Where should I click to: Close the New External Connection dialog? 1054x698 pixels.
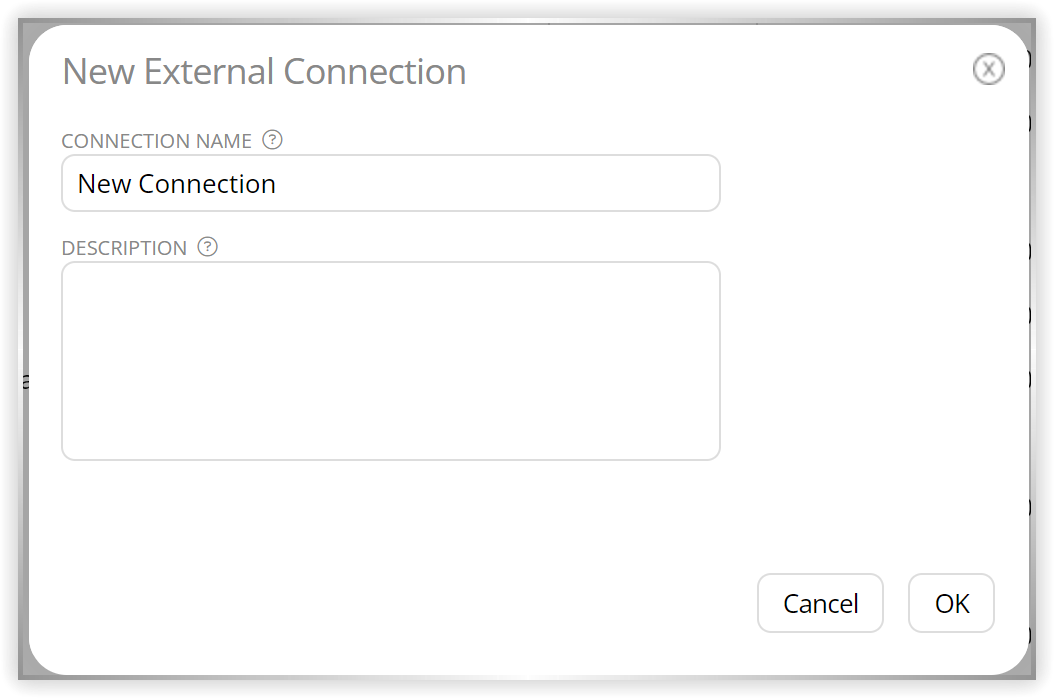pos(988,69)
